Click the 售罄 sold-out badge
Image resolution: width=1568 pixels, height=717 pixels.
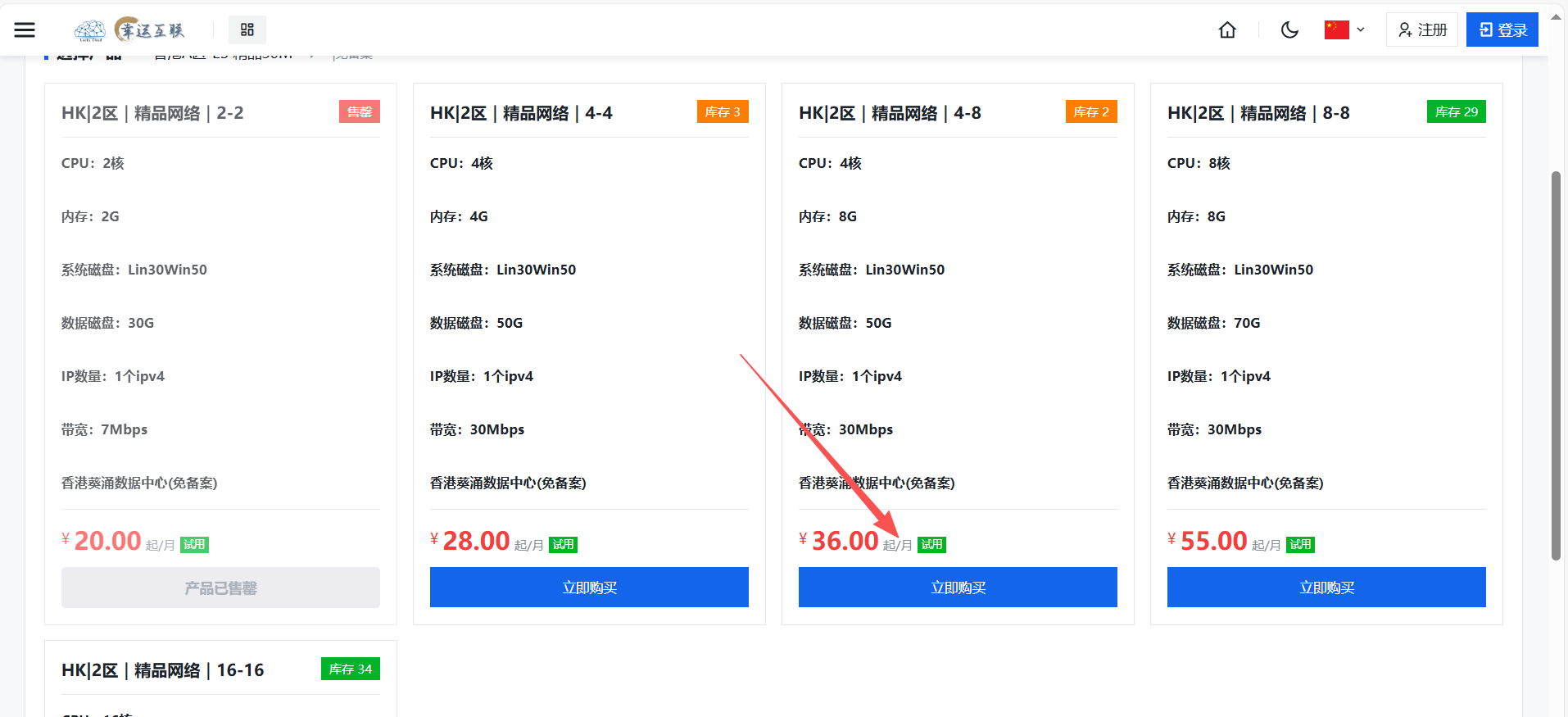click(x=359, y=112)
